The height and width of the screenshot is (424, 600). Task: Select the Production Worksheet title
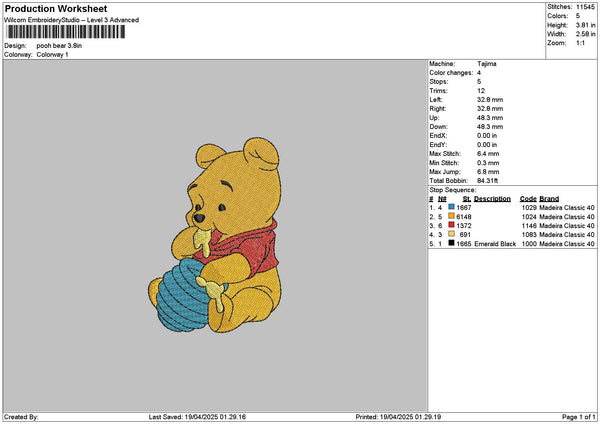coord(56,8)
